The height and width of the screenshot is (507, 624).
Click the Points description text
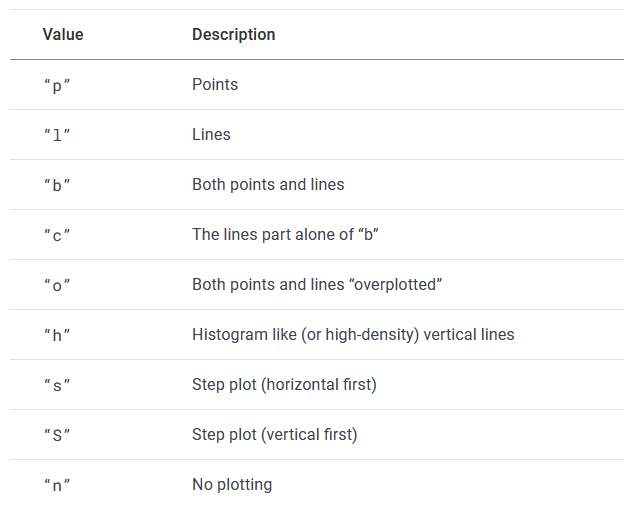tap(215, 85)
